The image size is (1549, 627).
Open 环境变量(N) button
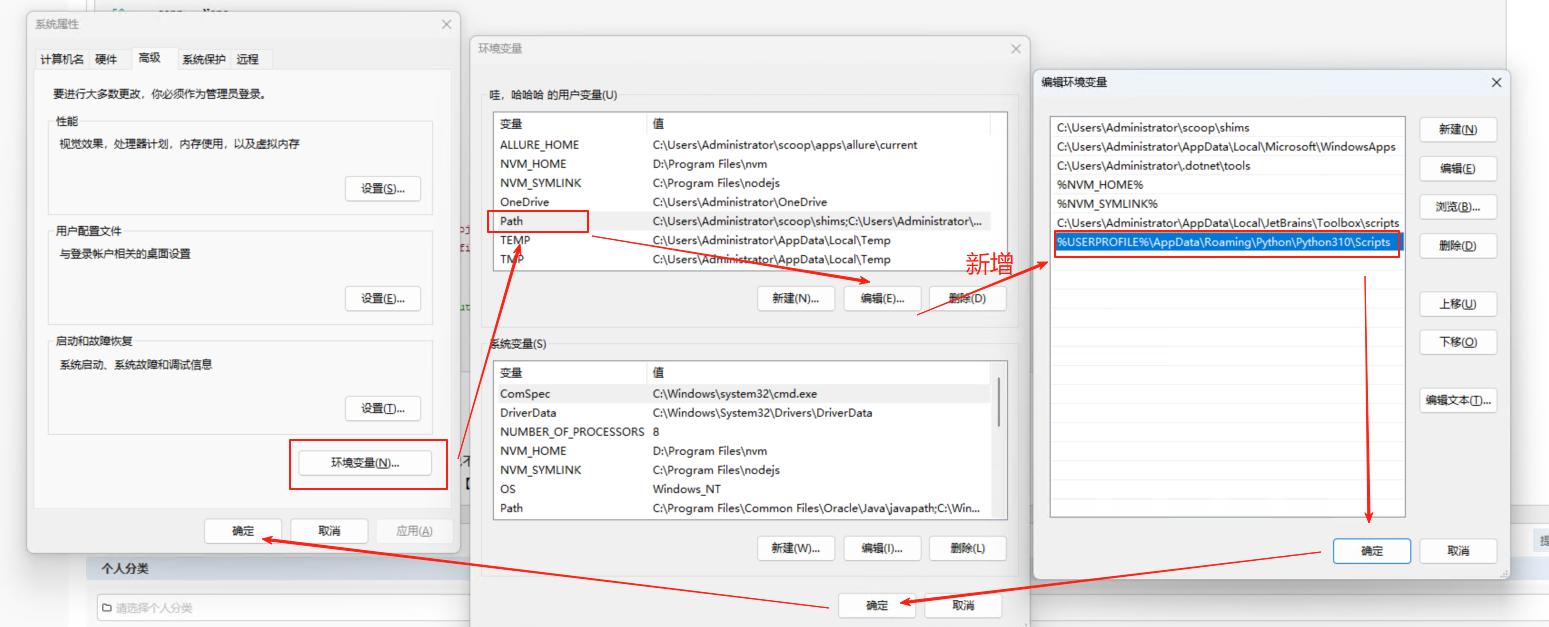(x=365, y=463)
